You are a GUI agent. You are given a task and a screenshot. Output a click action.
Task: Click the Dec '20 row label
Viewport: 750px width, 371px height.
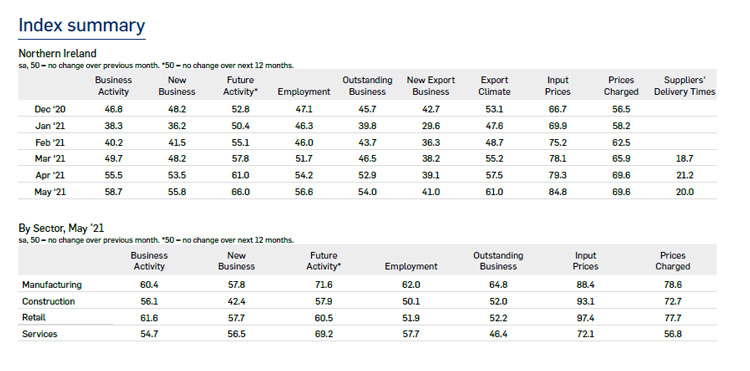(x=50, y=109)
